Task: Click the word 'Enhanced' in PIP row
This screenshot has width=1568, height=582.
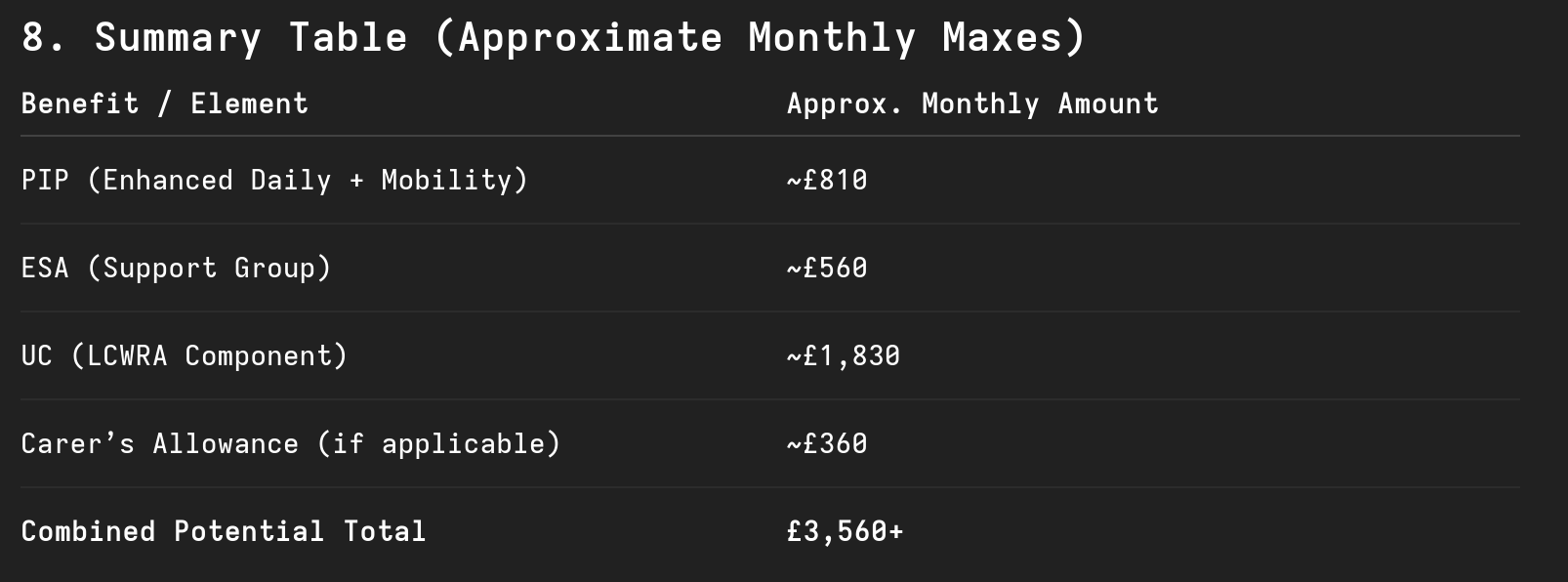Action: point(168,181)
